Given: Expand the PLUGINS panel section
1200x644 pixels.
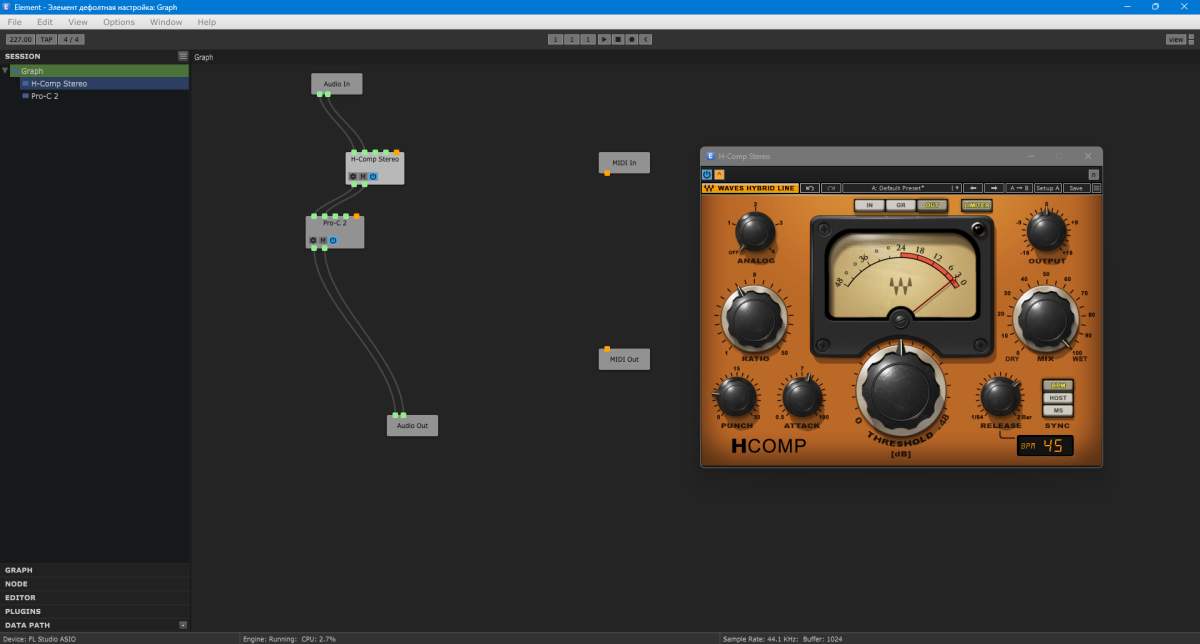Looking at the screenshot, I should [23, 611].
